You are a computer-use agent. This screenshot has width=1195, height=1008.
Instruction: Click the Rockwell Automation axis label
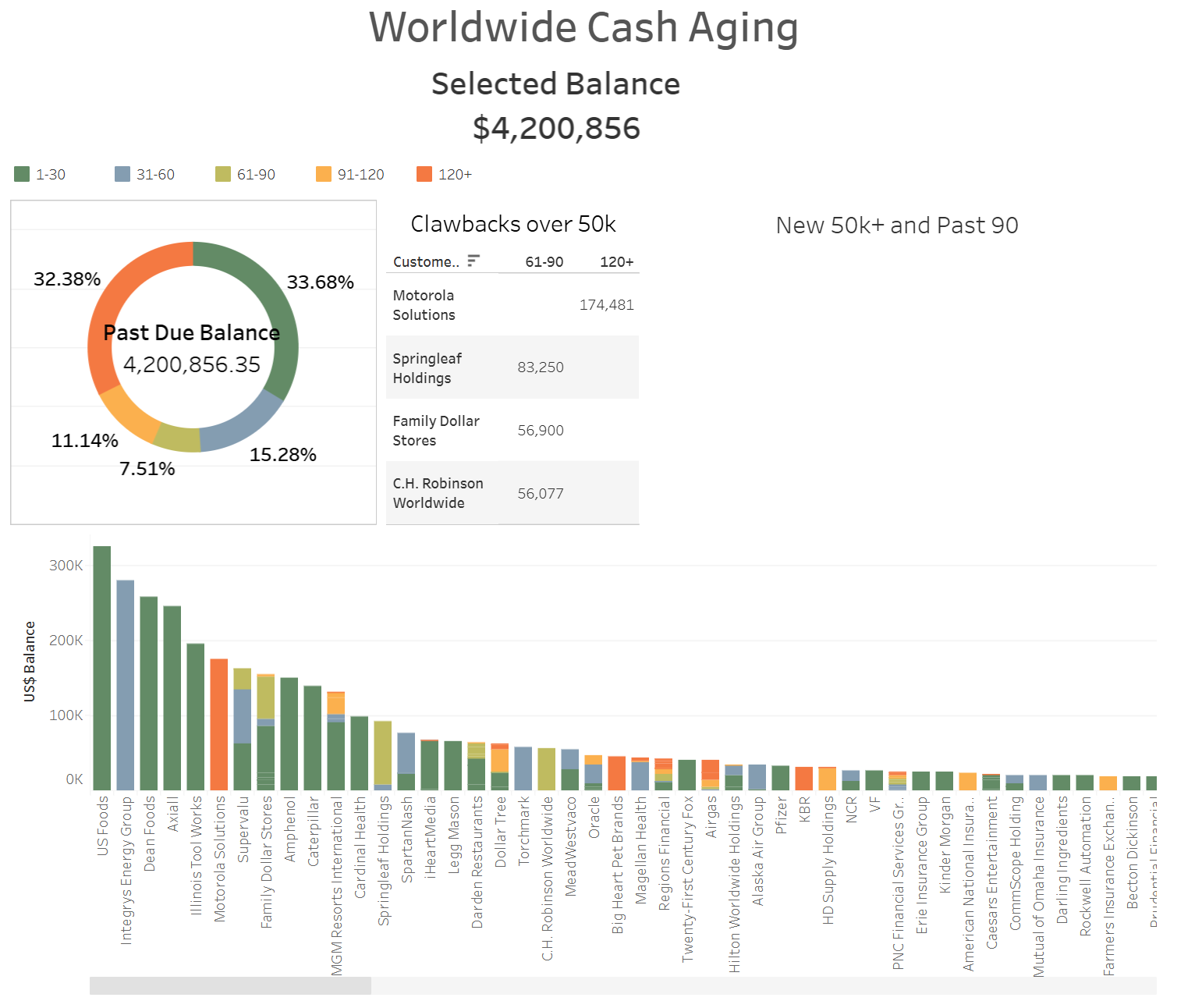click(1085, 866)
